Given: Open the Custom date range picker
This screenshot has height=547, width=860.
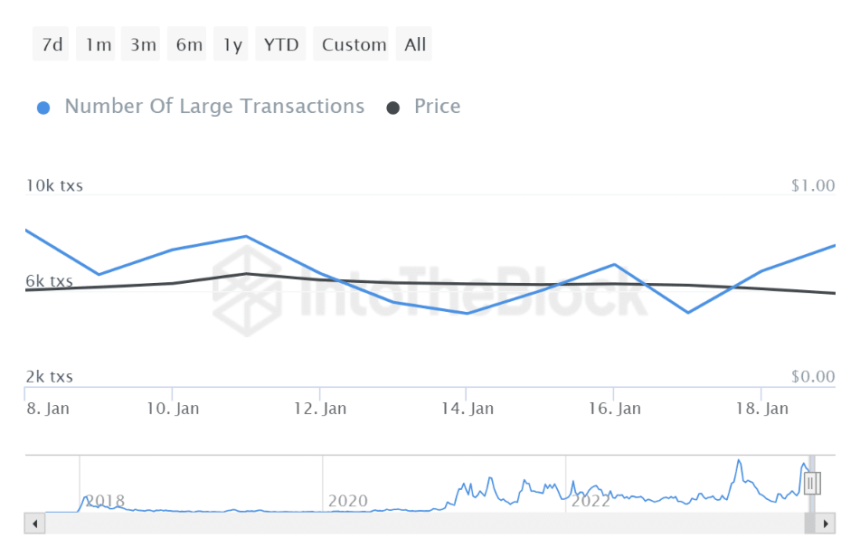Looking at the screenshot, I should [x=354, y=44].
